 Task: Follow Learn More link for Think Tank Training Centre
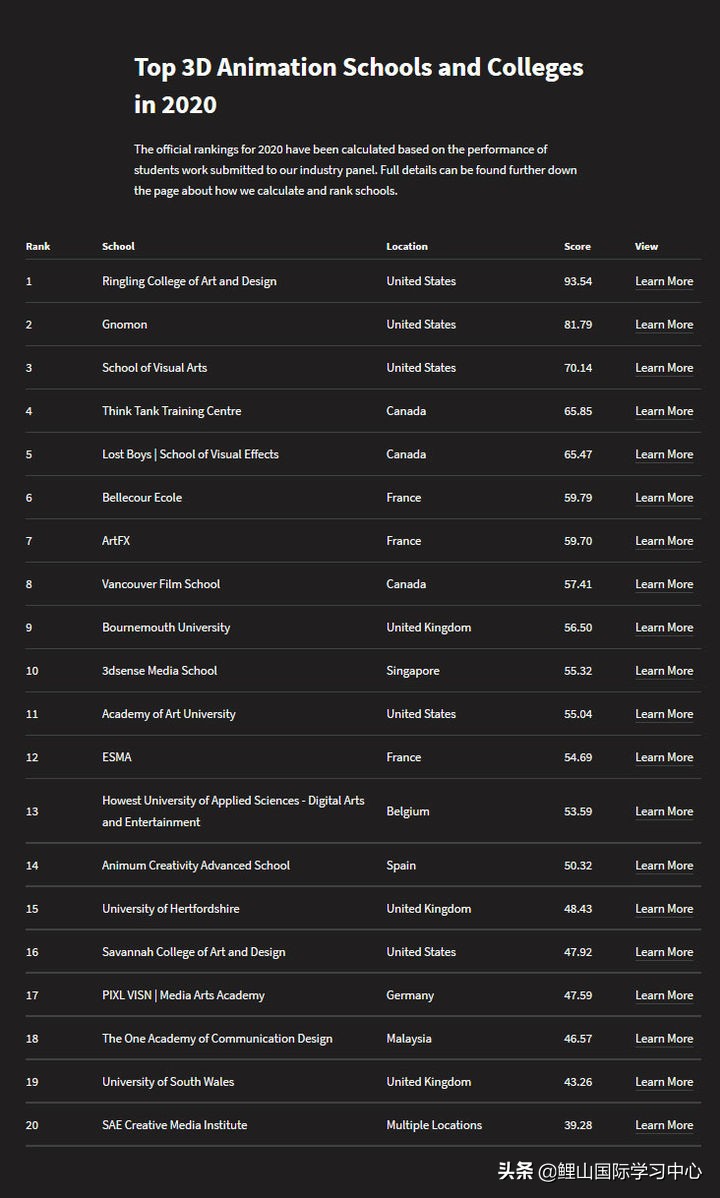tap(664, 411)
